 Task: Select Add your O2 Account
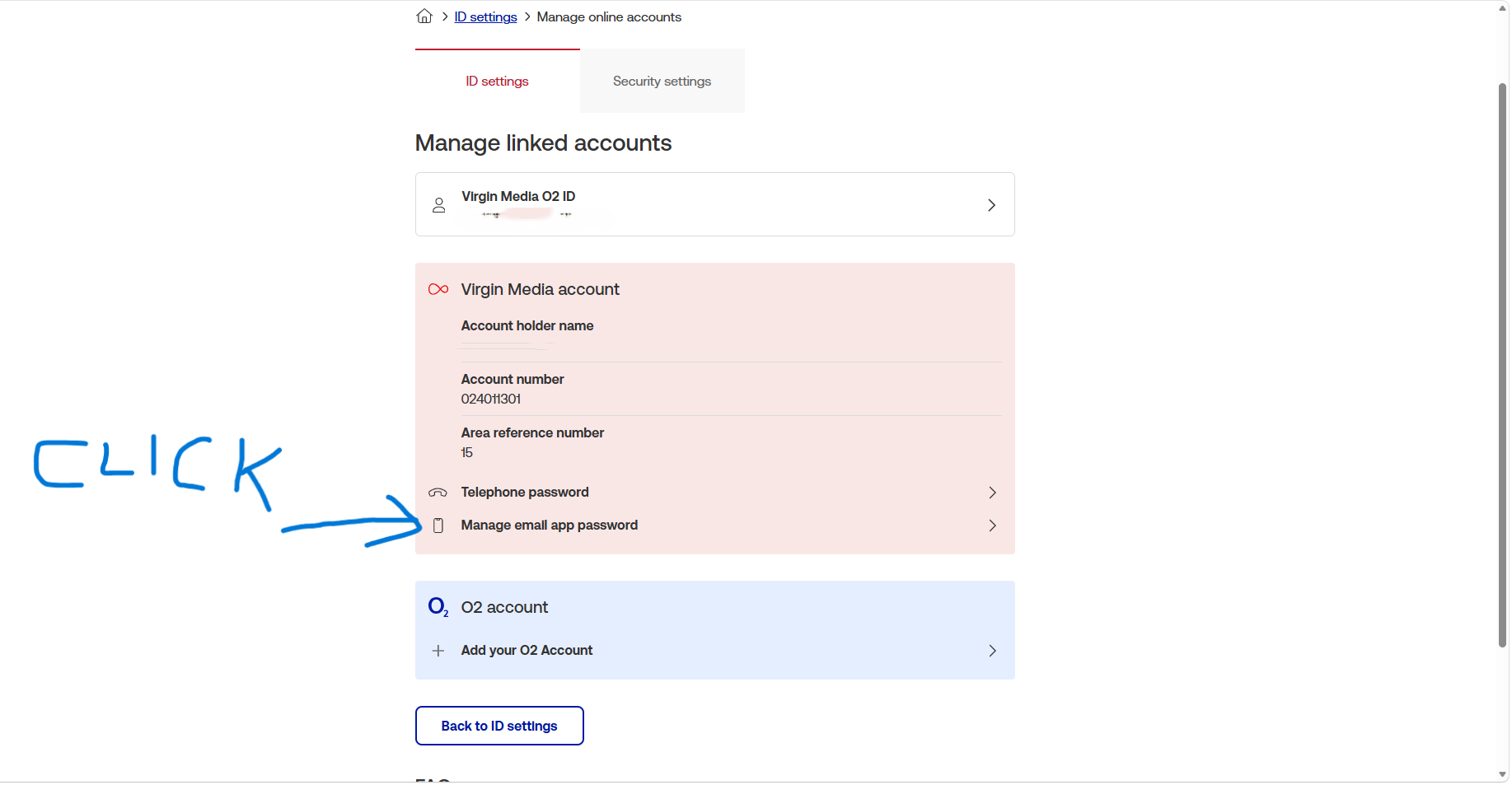pos(715,651)
